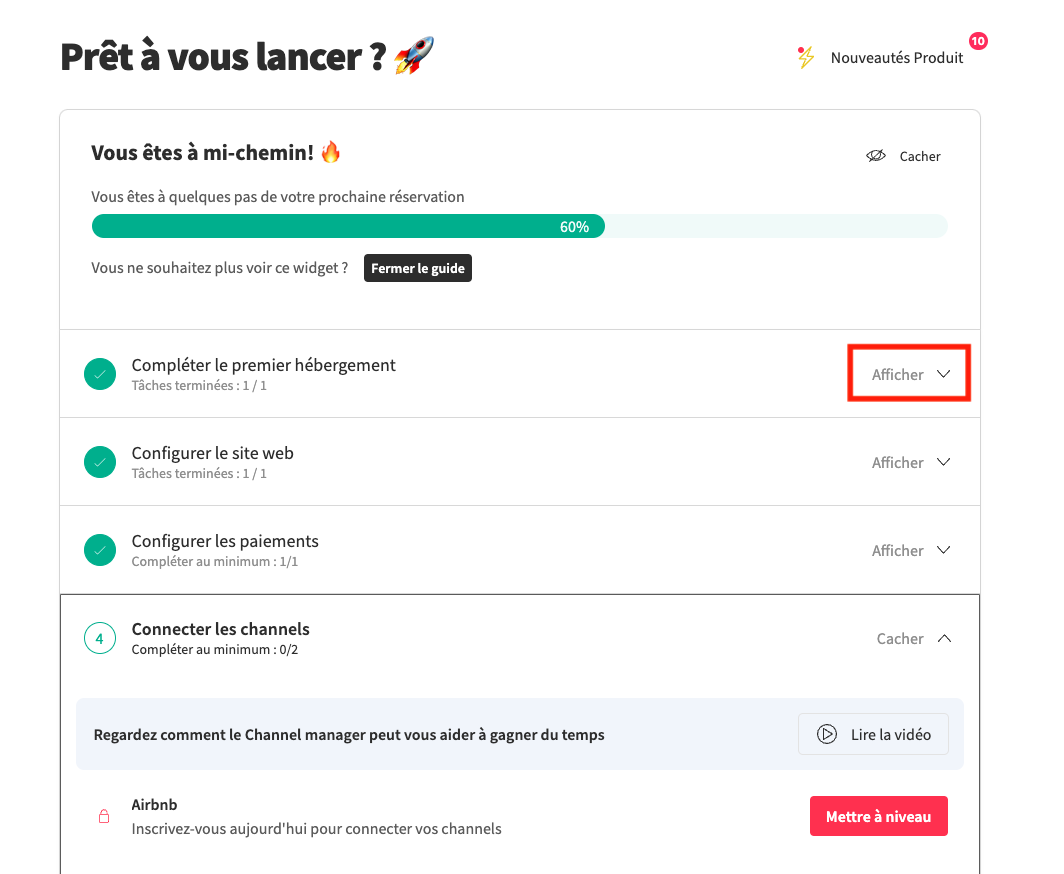Expand Compléter le premier hébergement with Afficher

tap(910, 374)
